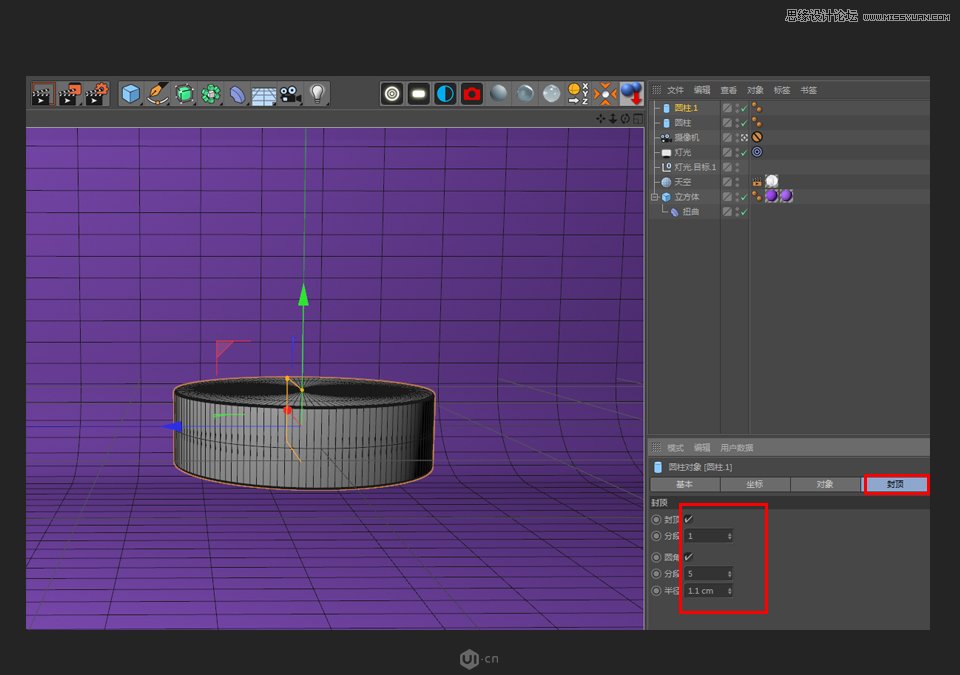Image resolution: width=960 pixels, height=675 pixels.
Task: Click the purple material swatch on 立方体
Action: click(771, 195)
